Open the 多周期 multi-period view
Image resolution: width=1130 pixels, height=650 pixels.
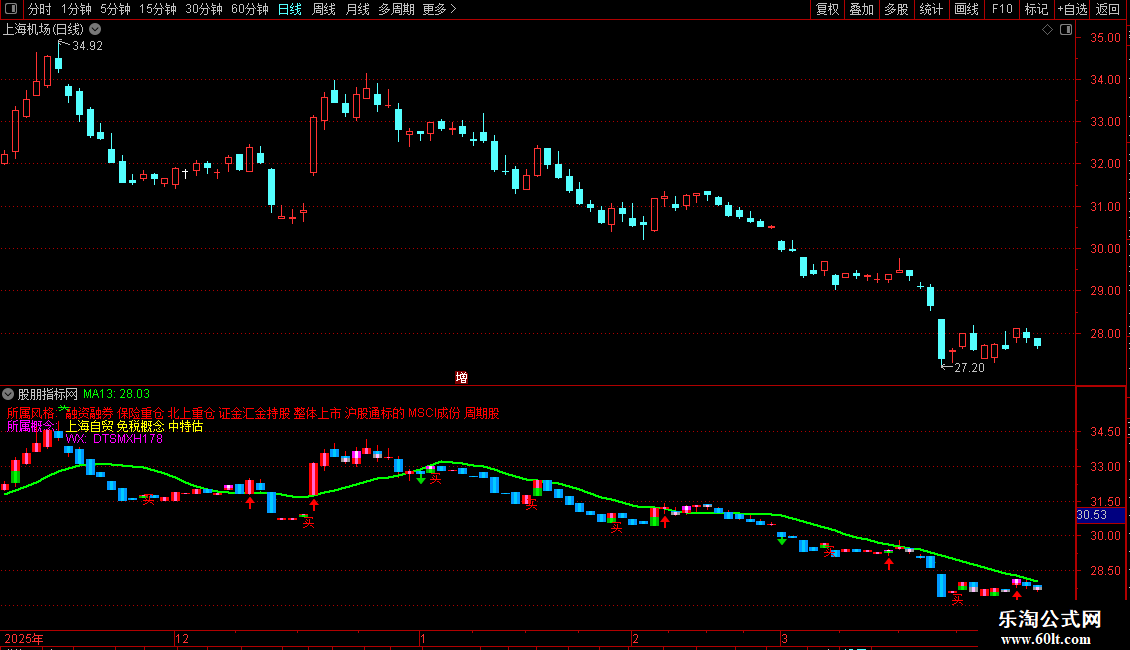396,9
